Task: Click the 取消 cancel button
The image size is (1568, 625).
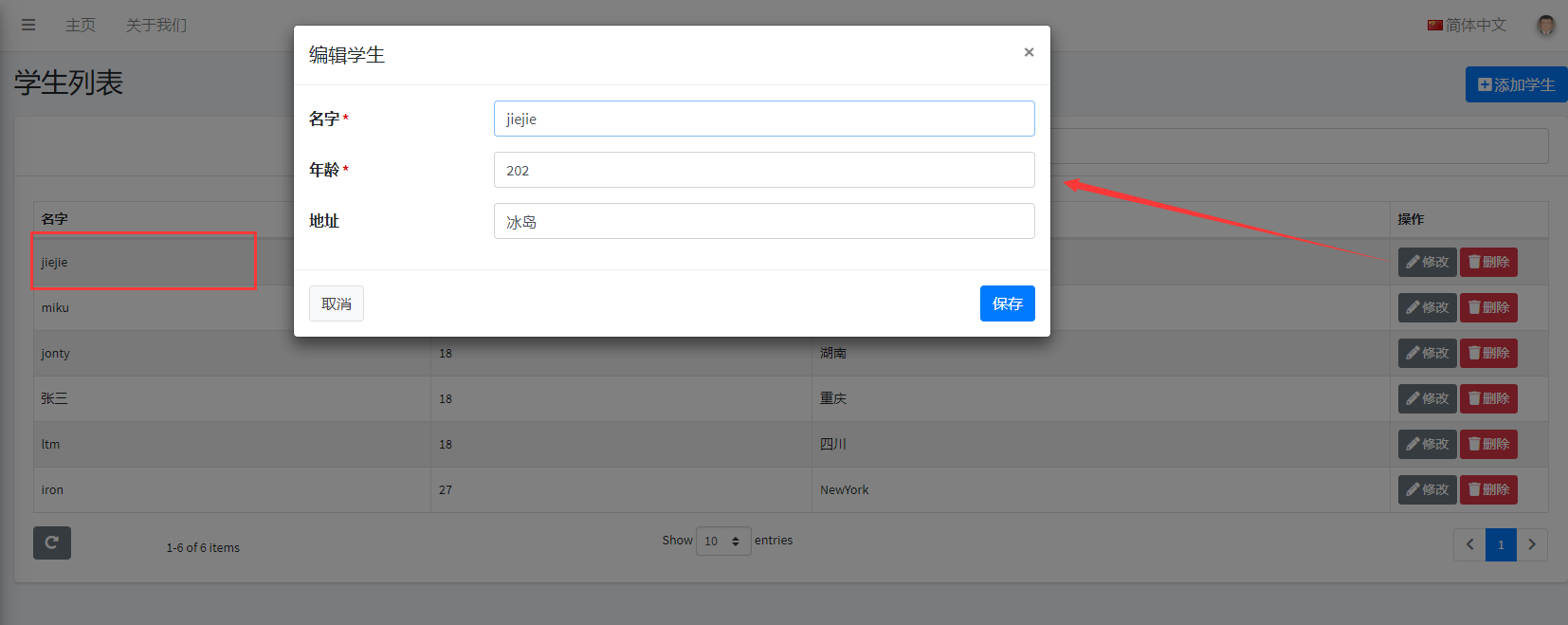Action: point(337,303)
